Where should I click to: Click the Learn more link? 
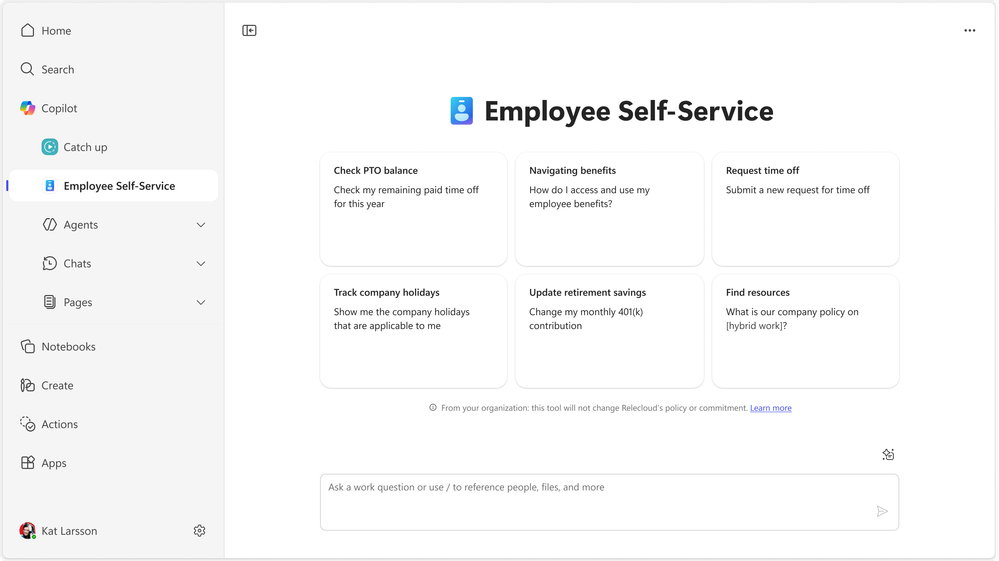[x=770, y=408]
